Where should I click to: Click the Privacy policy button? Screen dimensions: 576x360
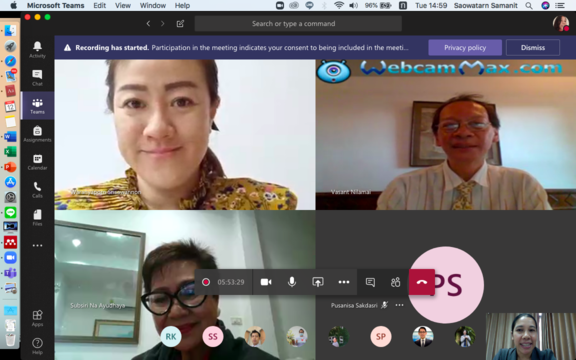click(465, 48)
